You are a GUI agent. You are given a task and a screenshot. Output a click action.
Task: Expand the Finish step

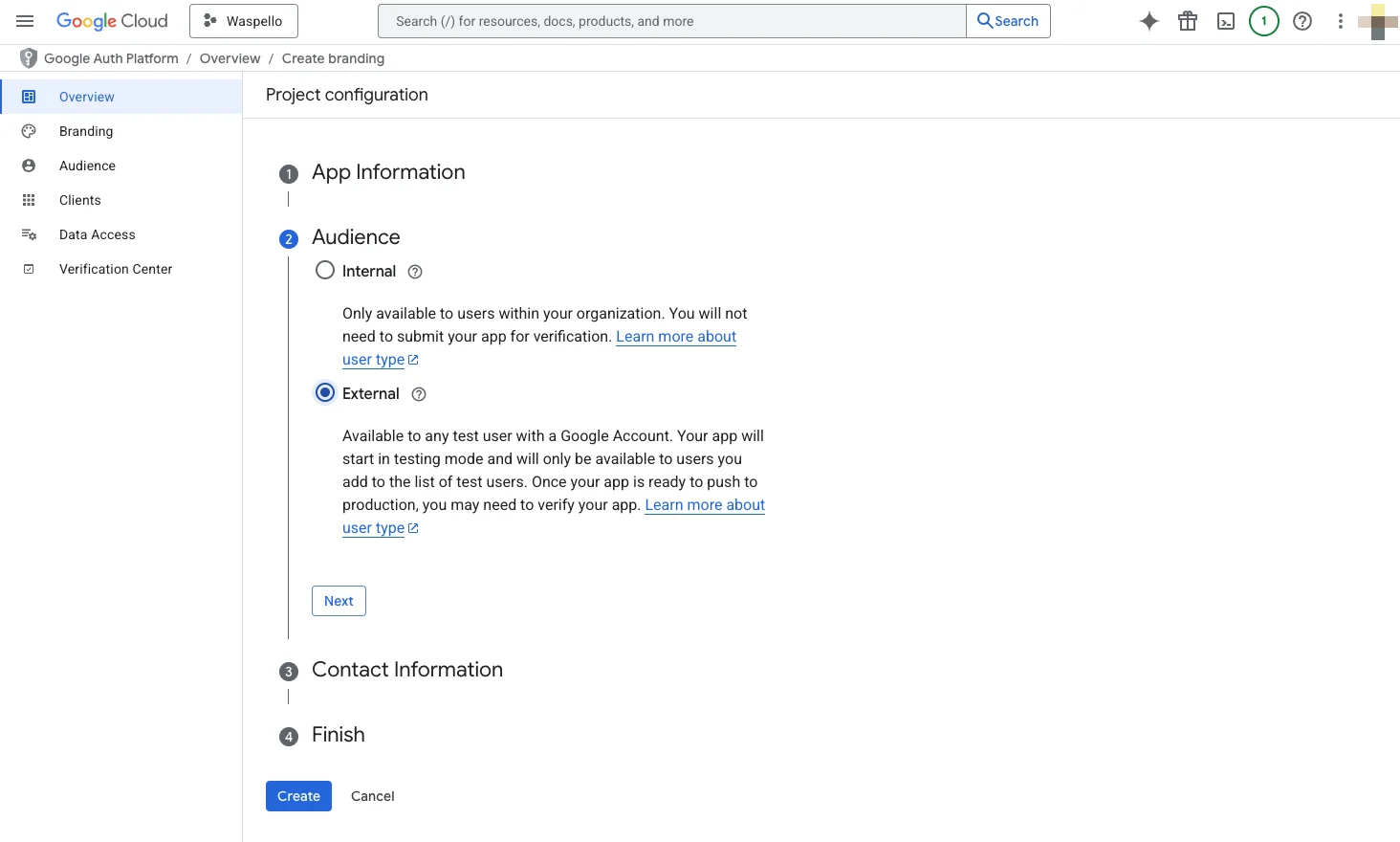(x=338, y=735)
